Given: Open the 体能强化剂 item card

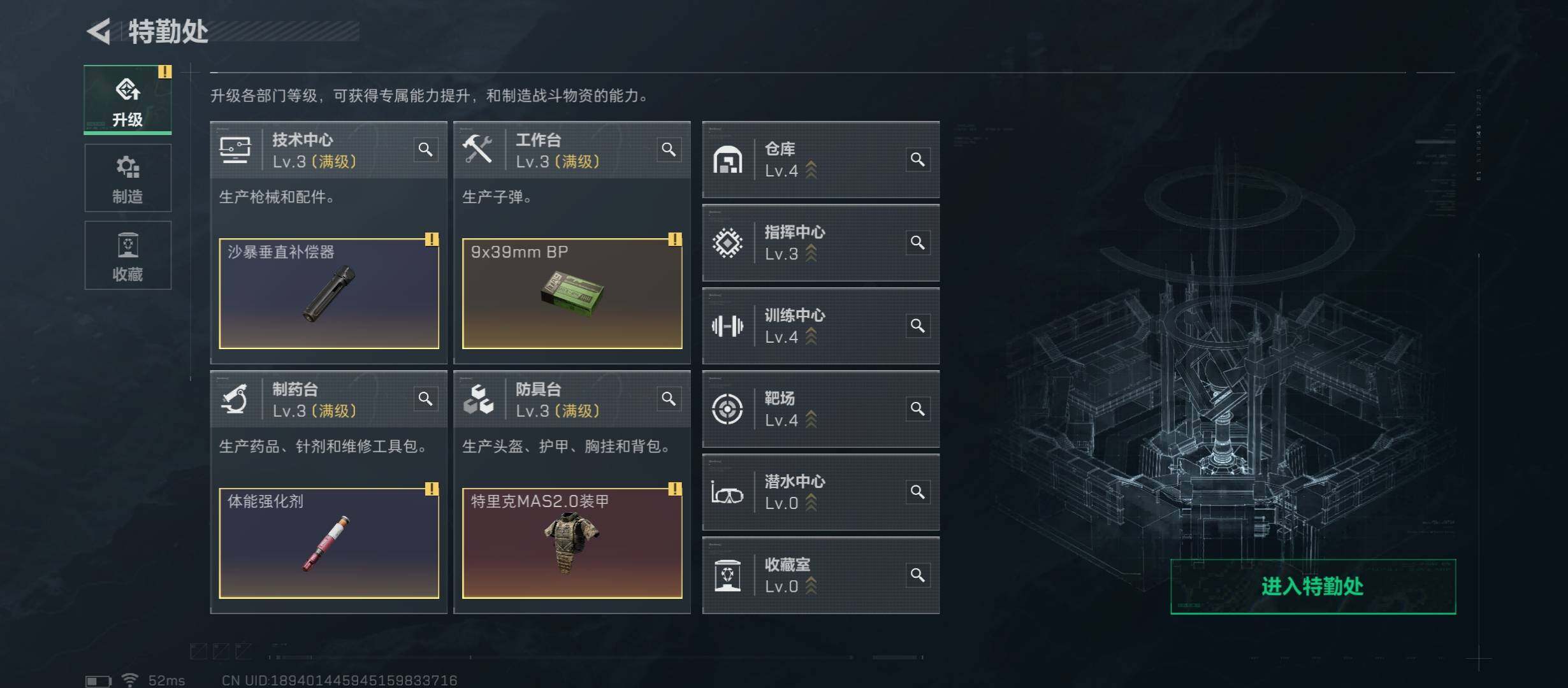Looking at the screenshot, I should pyautogui.click(x=329, y=543).
